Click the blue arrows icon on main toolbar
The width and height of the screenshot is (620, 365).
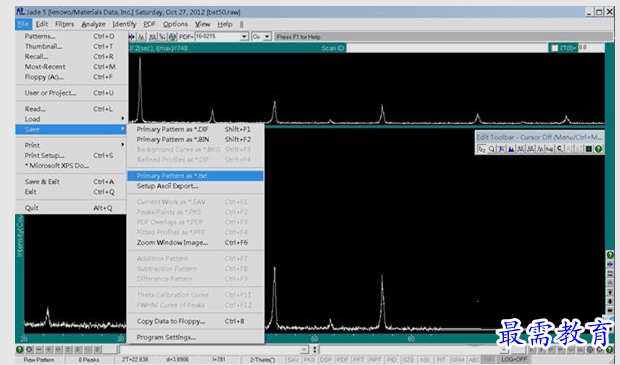(132, 37)
